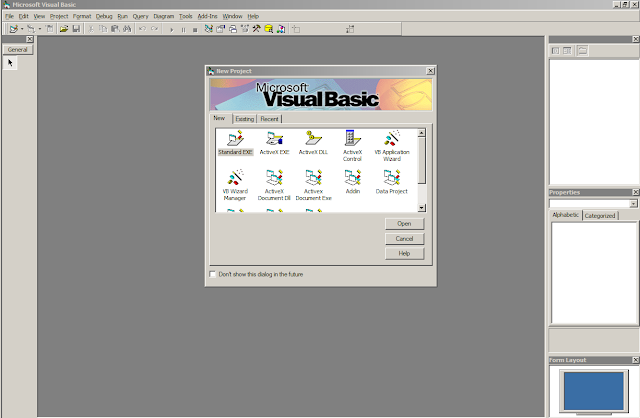This screenshot has width=640, height=418.
Task: Check Don't show this dialog in future
Action: (213, 274)
